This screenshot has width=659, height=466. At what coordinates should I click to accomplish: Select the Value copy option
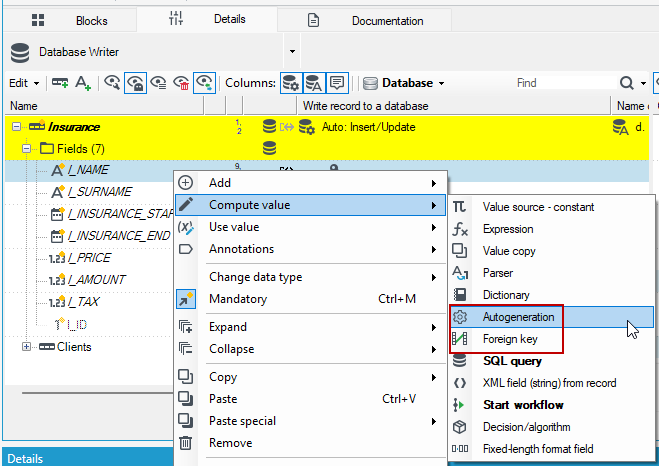552,251
